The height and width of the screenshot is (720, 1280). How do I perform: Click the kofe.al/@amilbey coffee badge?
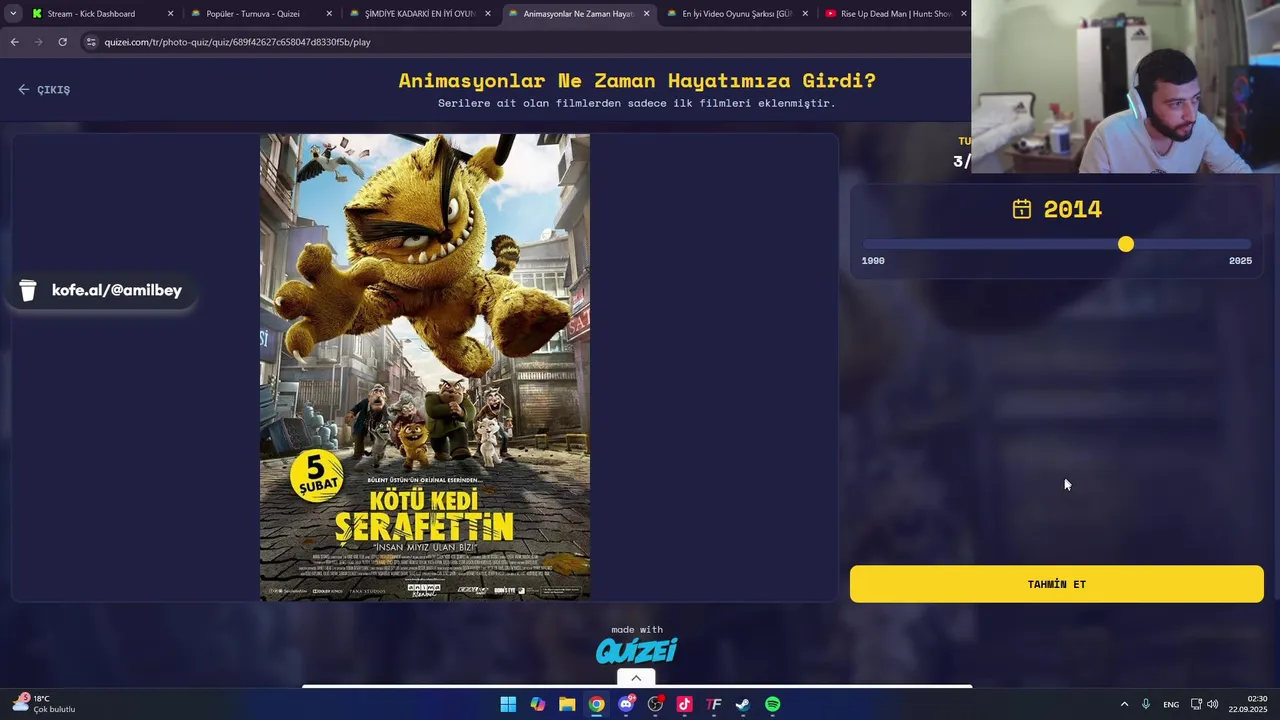[x=101, y=290]
